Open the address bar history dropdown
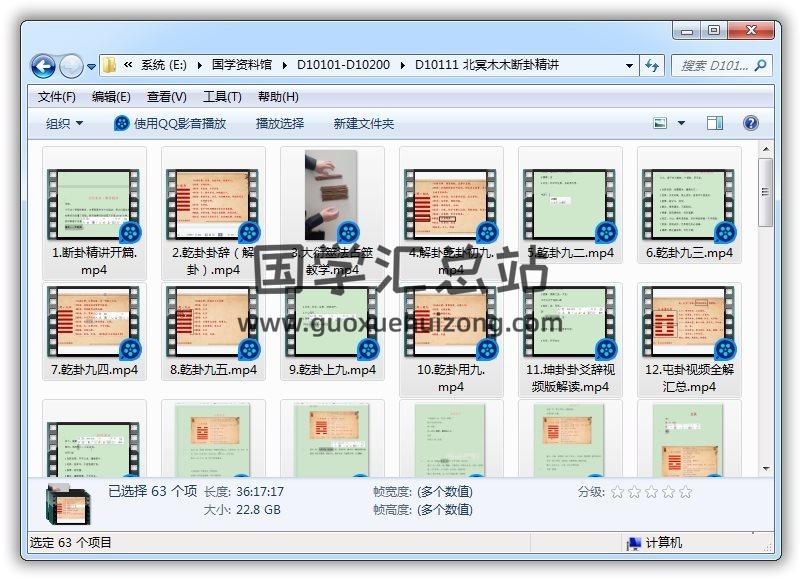The height and width of the screenshot is (581, 802). click(x=629, y=65)
